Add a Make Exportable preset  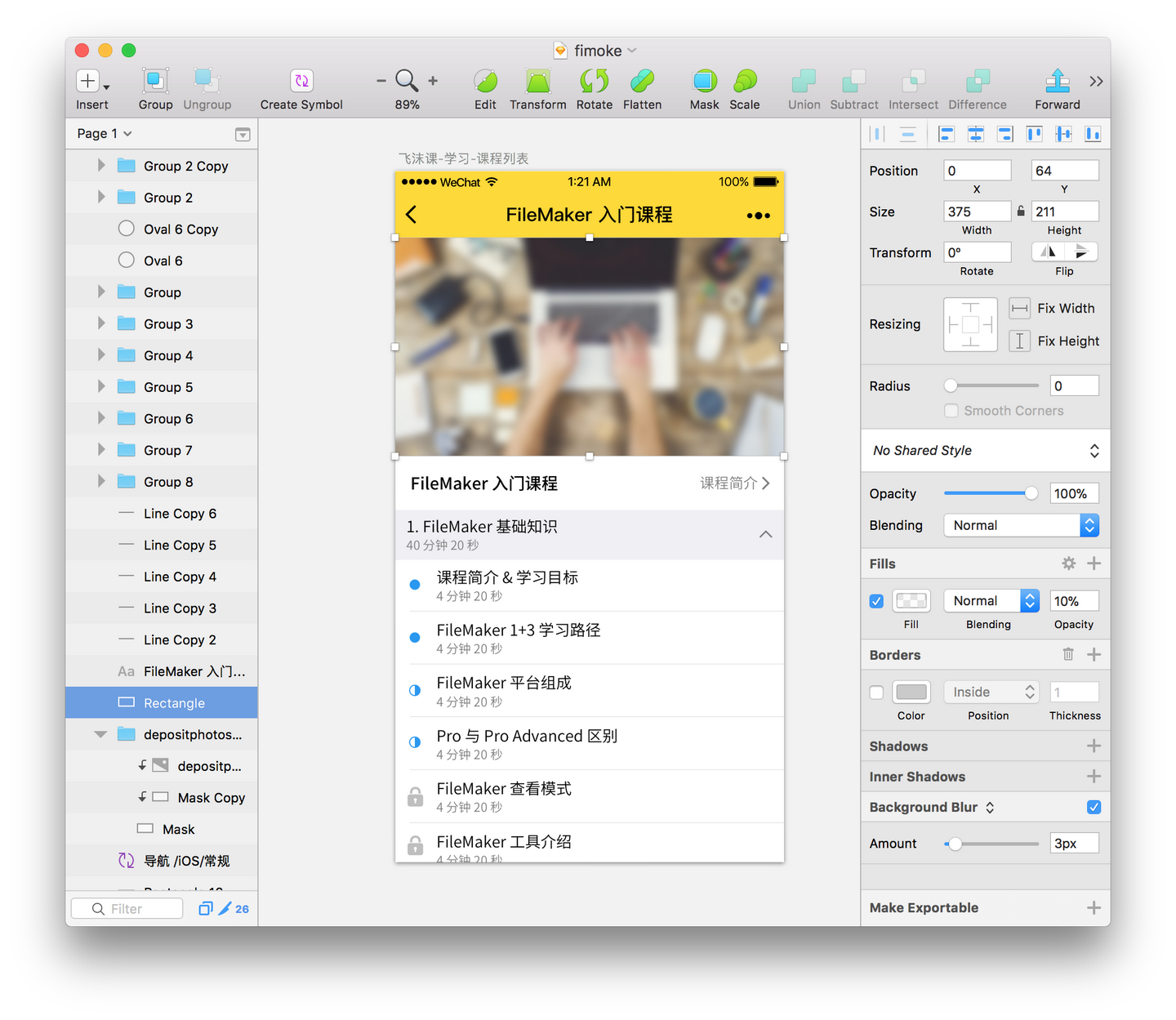click(1094, 907)
